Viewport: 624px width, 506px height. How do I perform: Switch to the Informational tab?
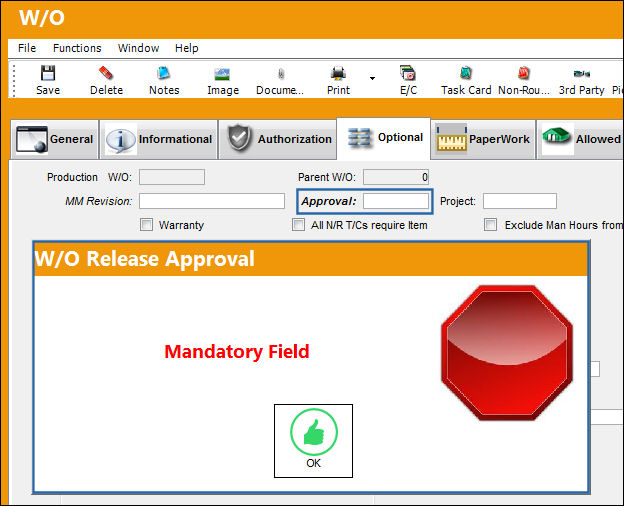click(x=159, y=139)
